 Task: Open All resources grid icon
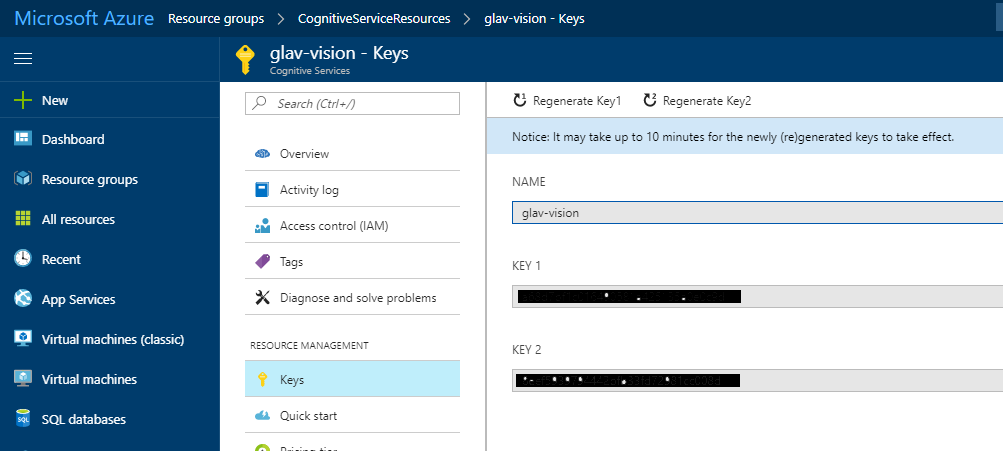coord(23,219)
